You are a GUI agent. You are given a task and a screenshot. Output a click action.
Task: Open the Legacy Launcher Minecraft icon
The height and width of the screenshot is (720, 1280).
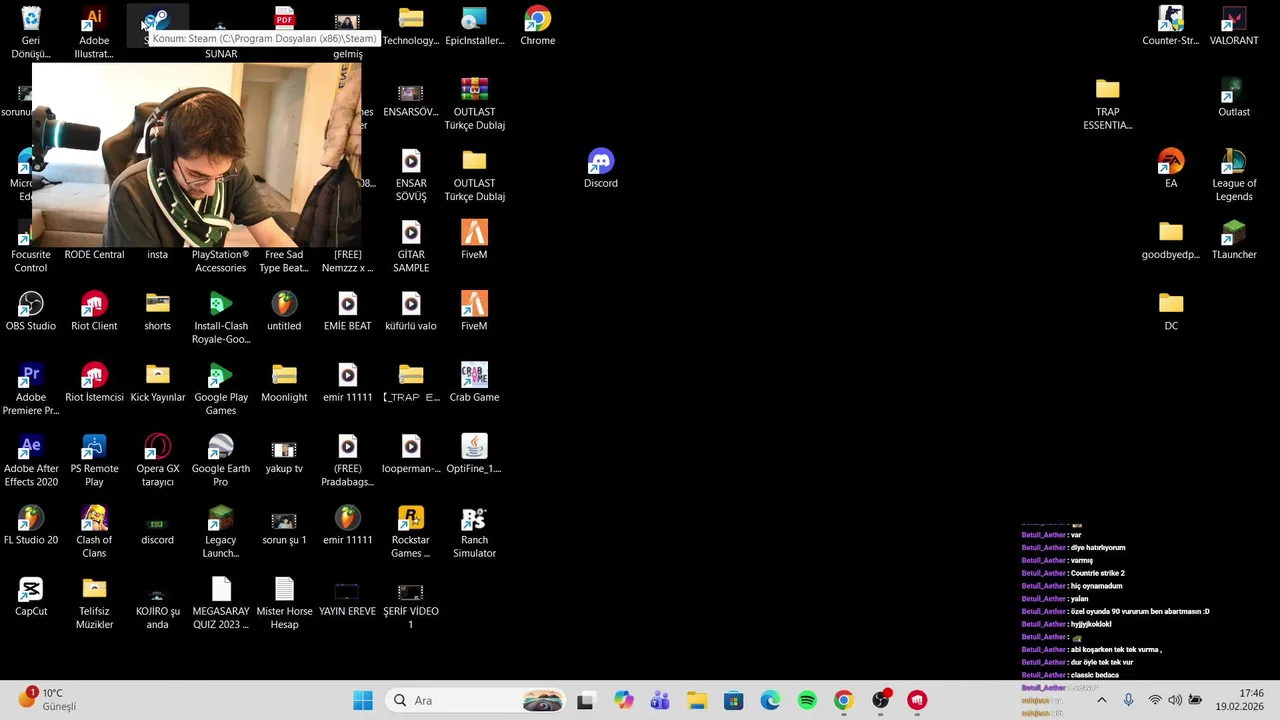(221, 532)
